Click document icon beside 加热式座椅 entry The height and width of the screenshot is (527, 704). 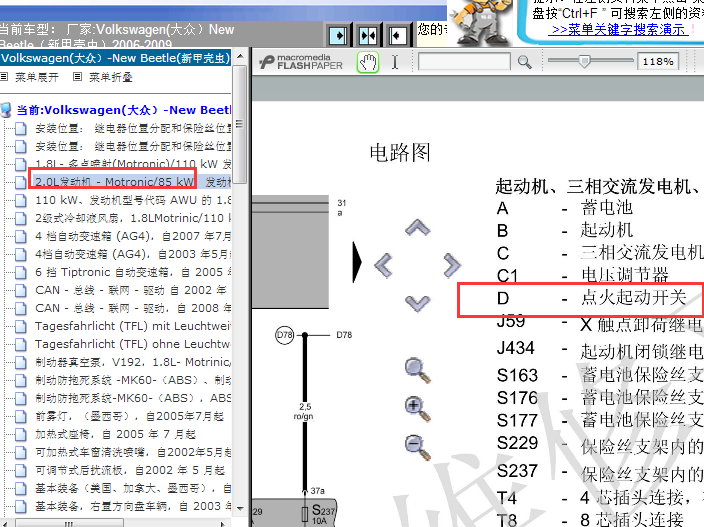coord(20,435)
